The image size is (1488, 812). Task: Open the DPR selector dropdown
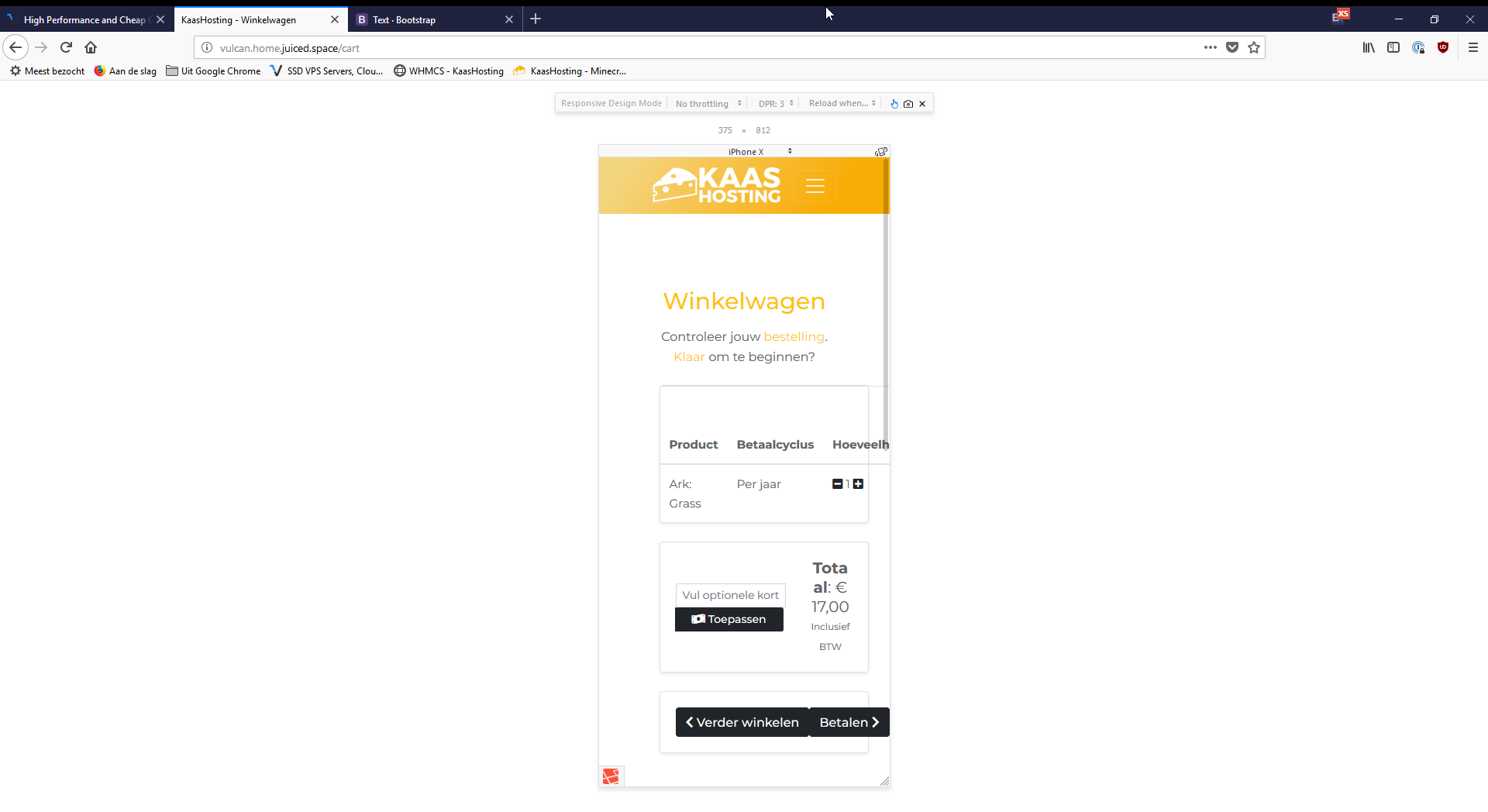776,104
